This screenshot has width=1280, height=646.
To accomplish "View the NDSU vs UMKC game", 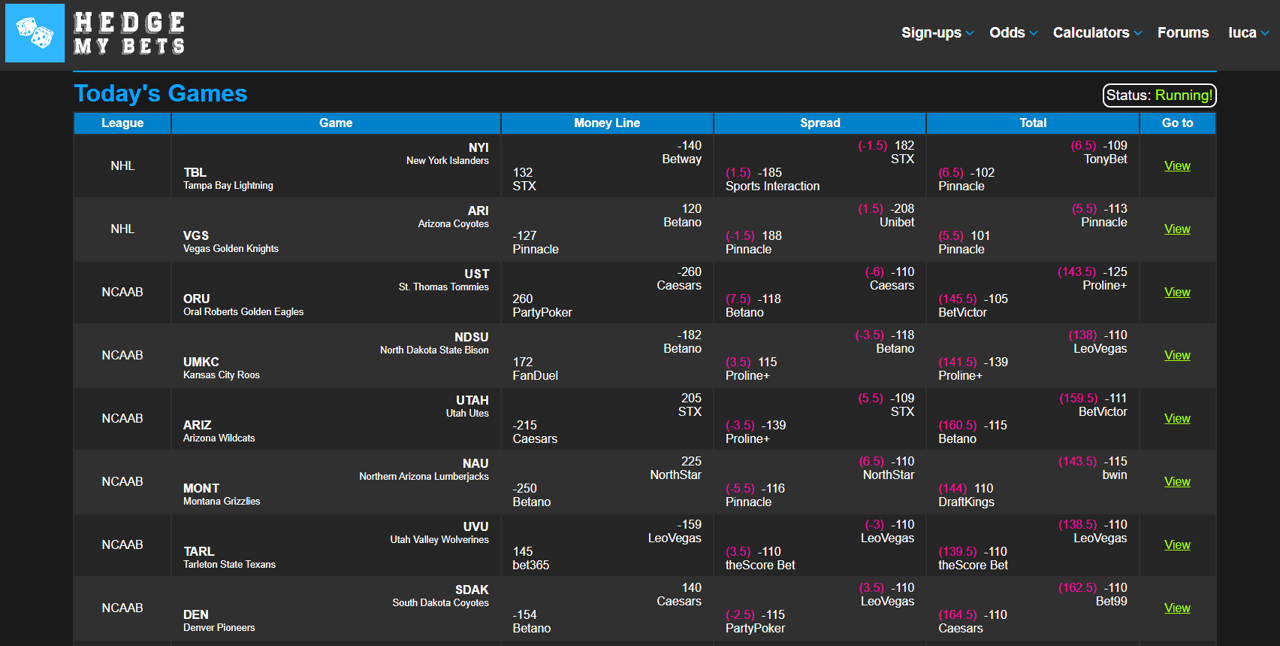I will click(x=1177, y=355).
